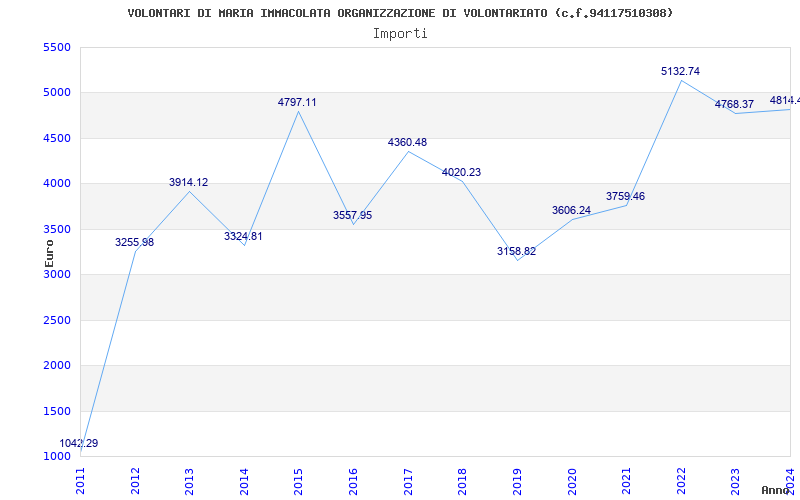Click the 2024 x-axis year label
Image resolution: width=800 pixels, height=500 pixels.
790,481
